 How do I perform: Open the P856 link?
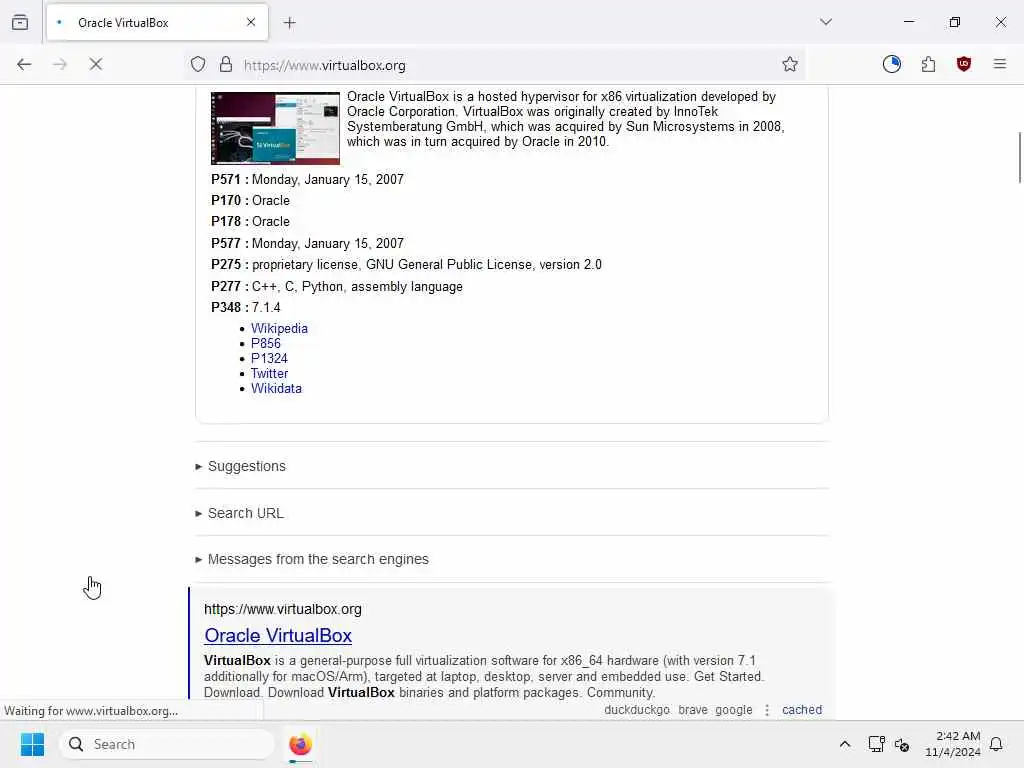point(265,344)
